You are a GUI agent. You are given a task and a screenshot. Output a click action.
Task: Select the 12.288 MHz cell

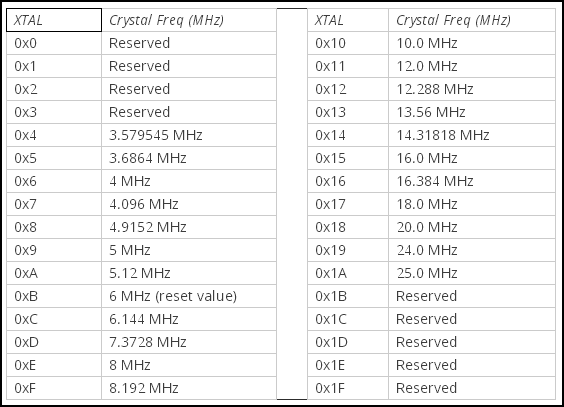tap(472, 89)
